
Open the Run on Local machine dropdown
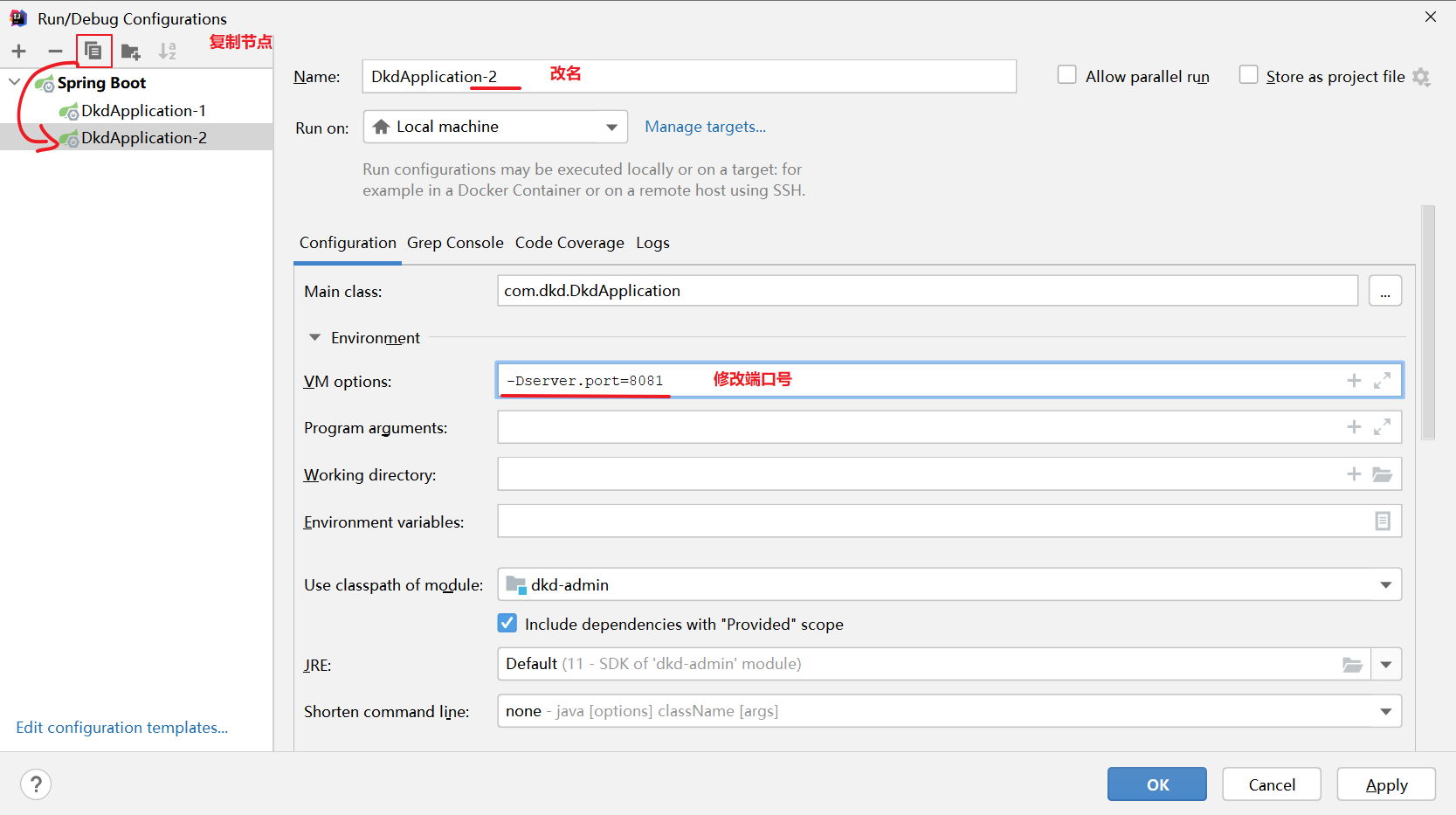(x=495, y=128)
